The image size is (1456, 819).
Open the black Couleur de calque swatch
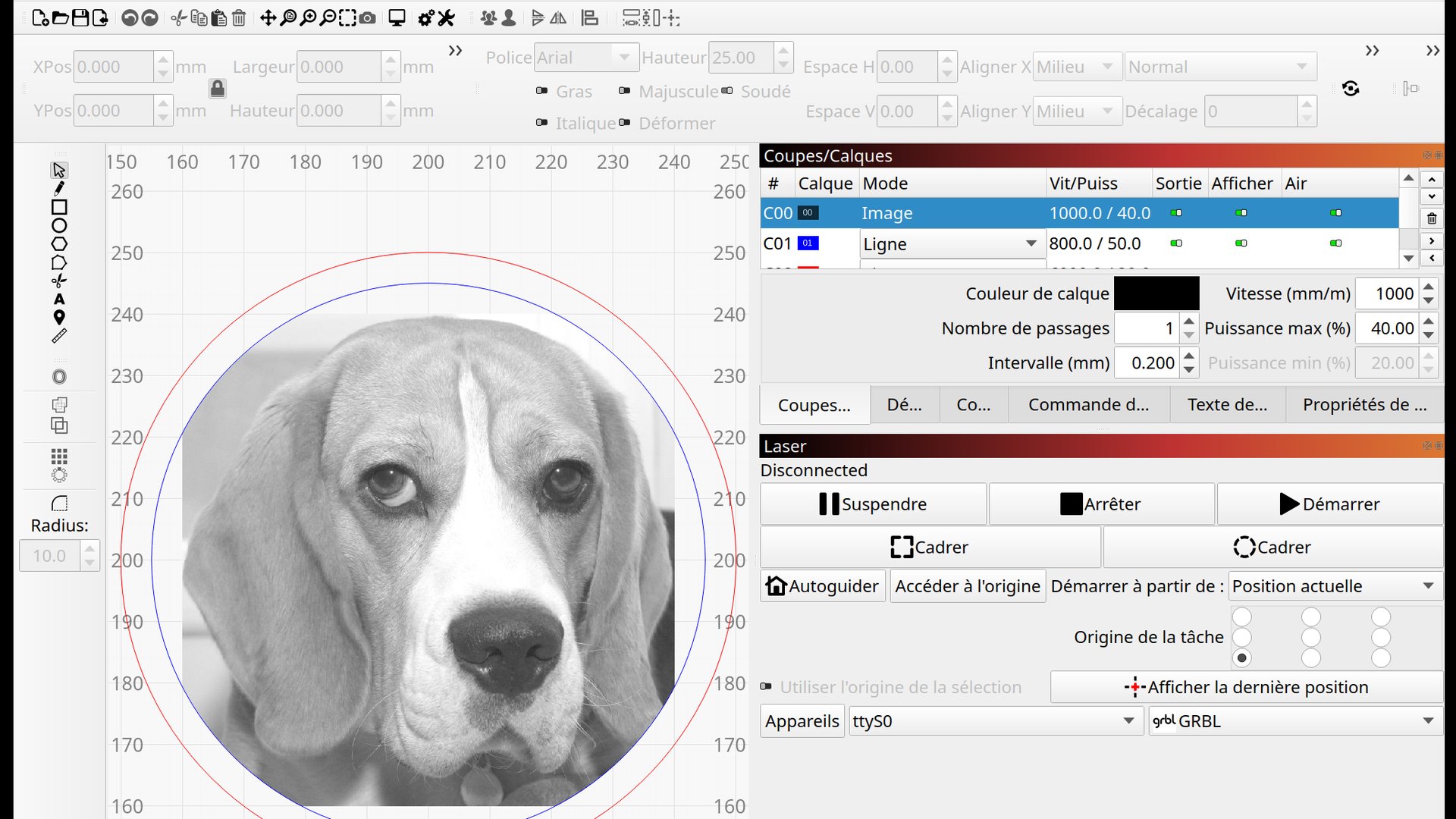(x=1156, y=293)
